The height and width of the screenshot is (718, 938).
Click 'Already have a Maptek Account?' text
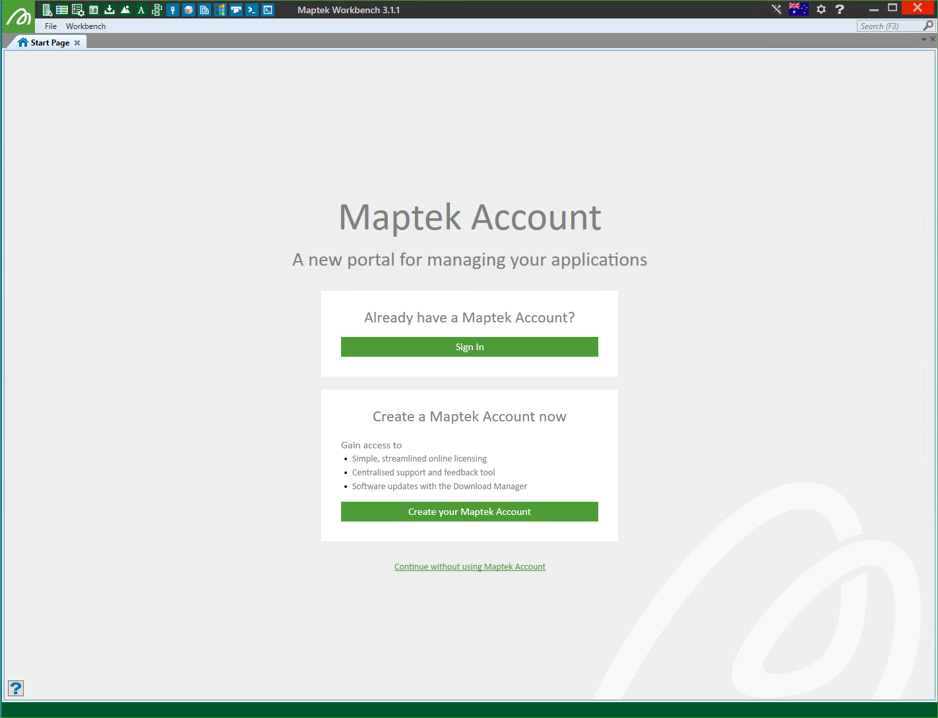470,318
